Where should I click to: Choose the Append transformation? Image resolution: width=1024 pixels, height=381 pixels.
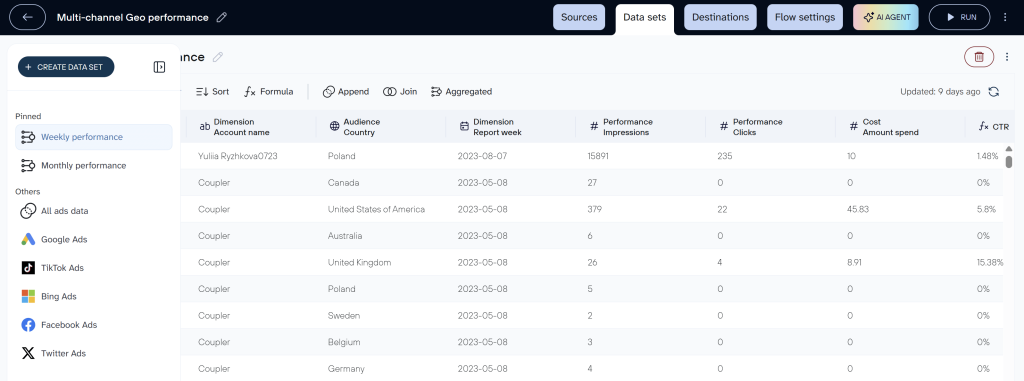[x=346, y=91]
